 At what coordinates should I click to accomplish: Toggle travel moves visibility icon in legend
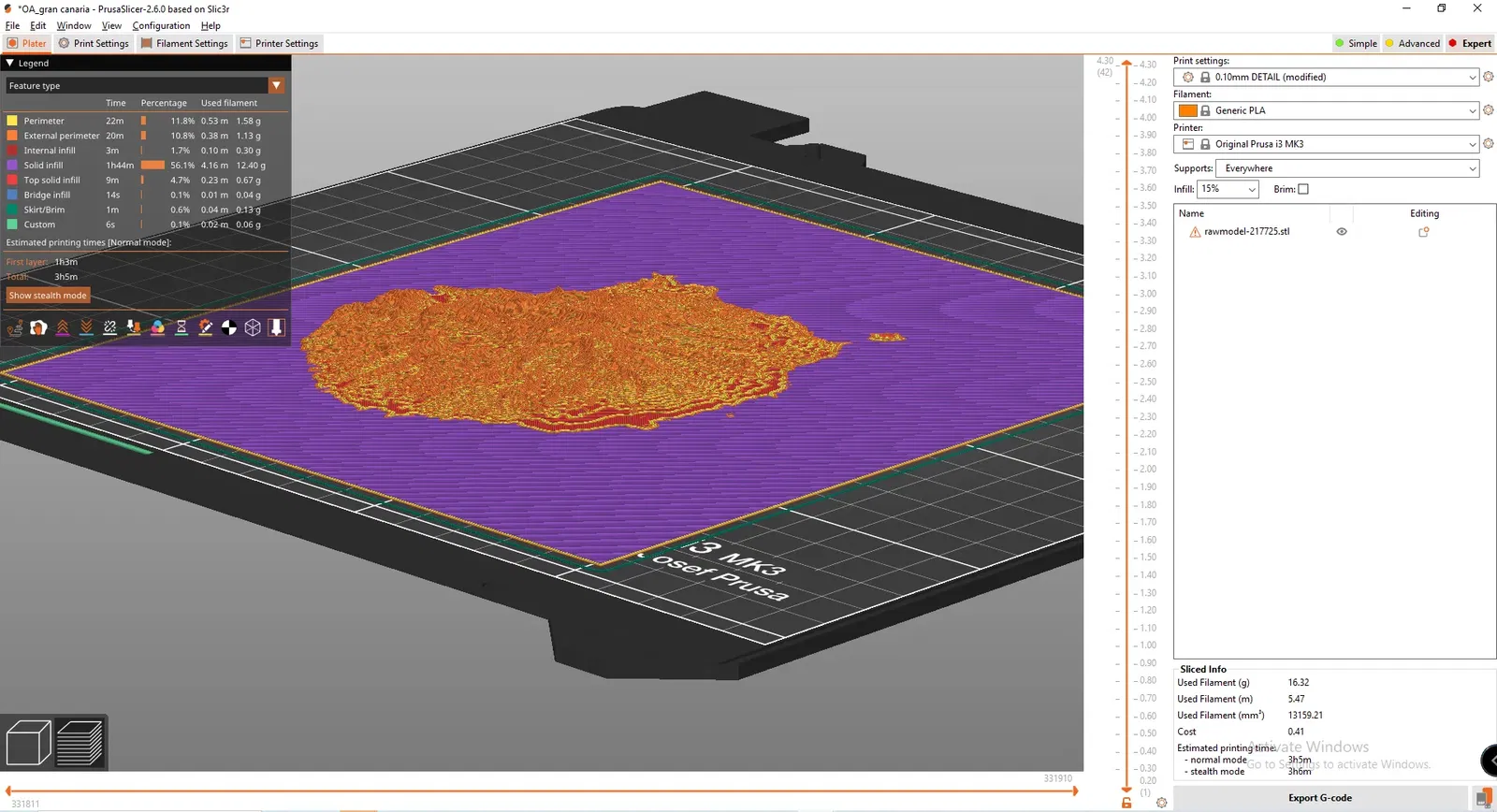(15, 327)
